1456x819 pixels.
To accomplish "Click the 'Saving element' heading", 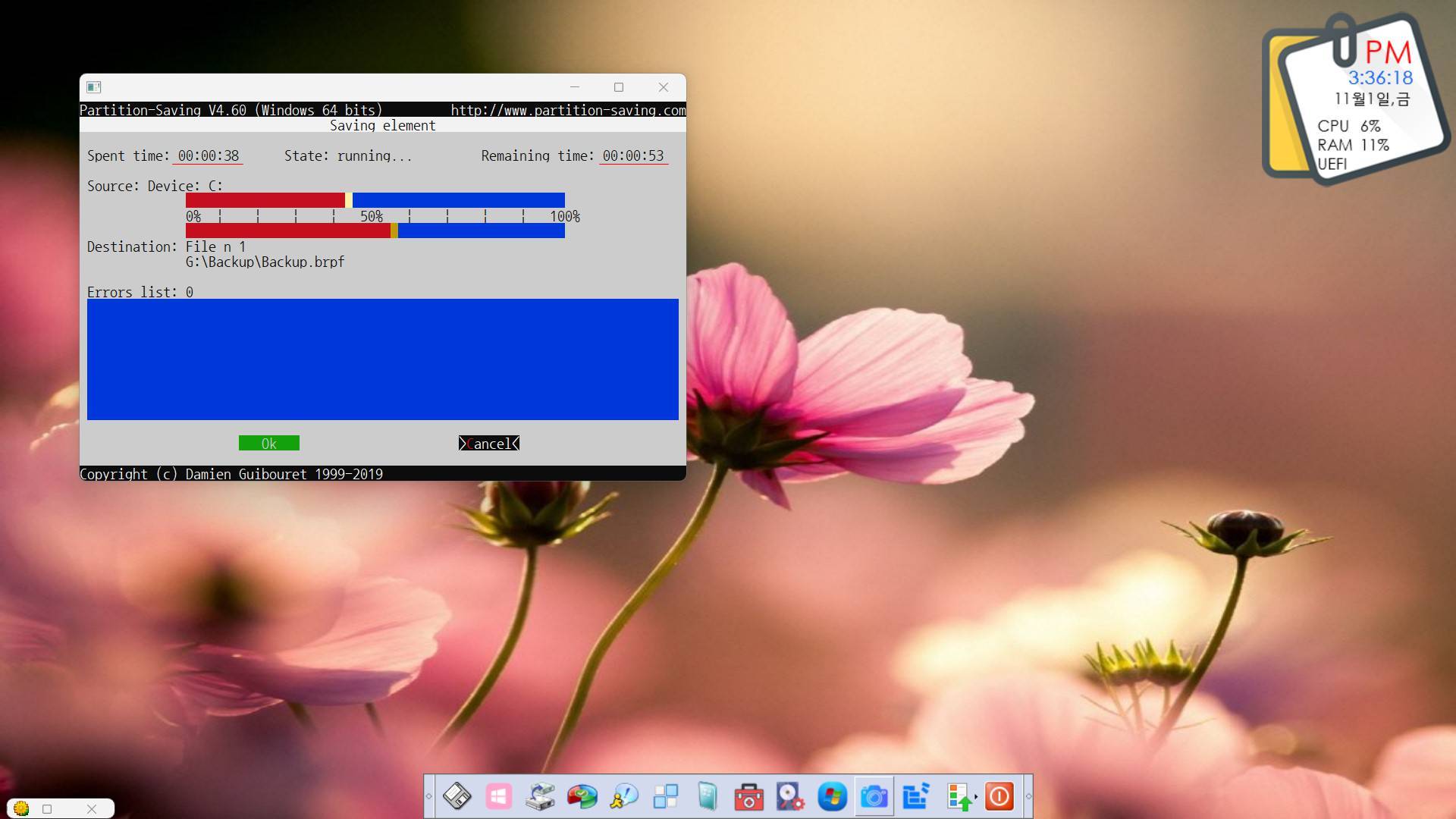I will [383, 125].
